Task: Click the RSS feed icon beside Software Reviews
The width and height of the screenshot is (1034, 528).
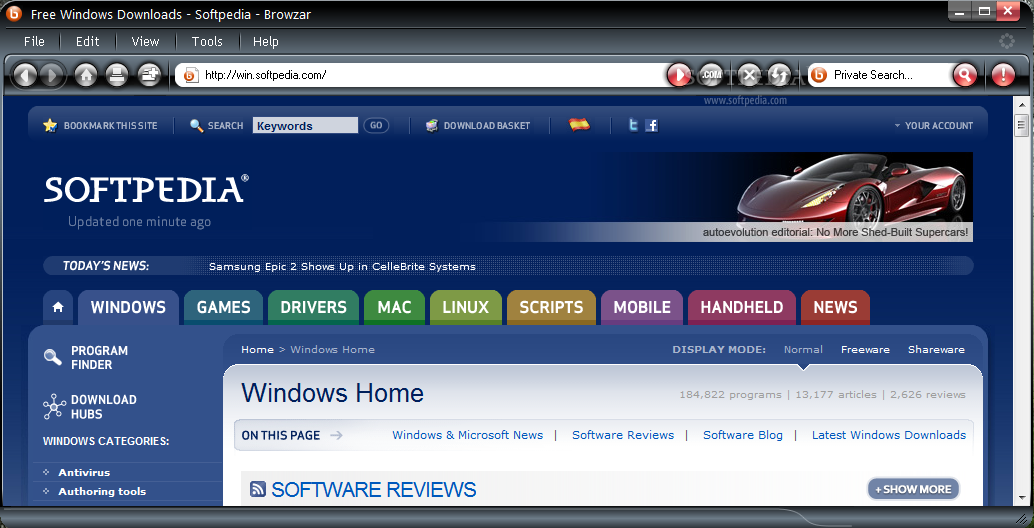Action: [258, 489]
